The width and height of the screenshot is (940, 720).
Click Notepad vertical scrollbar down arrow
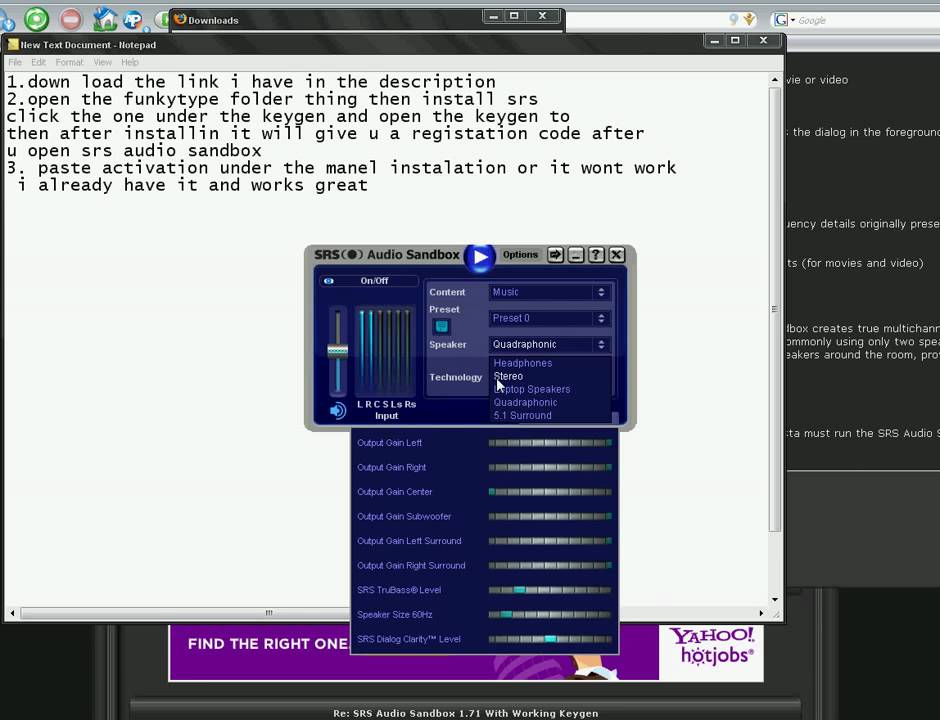(x=775, y=599)
